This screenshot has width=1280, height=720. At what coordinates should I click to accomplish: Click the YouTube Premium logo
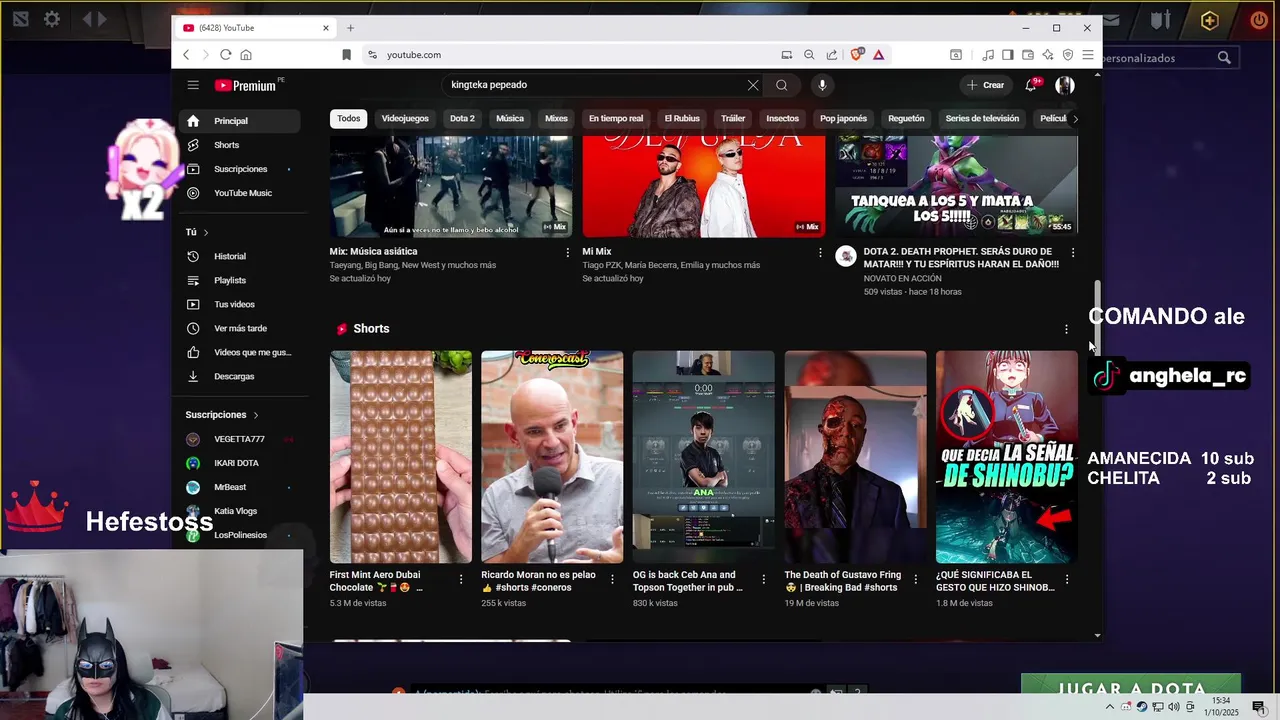point(245,86)
